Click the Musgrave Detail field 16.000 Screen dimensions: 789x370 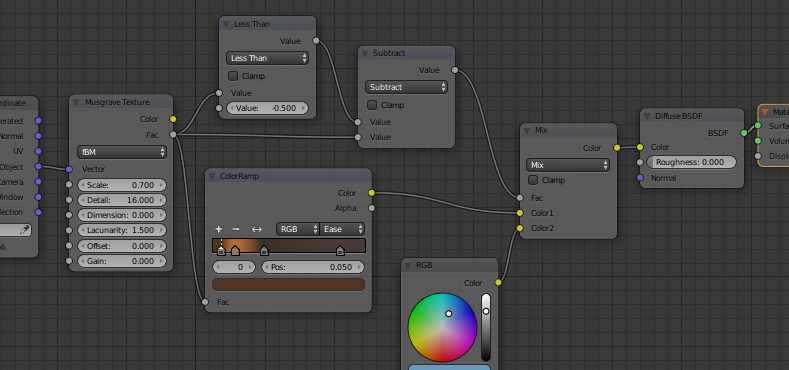[121, 200]
